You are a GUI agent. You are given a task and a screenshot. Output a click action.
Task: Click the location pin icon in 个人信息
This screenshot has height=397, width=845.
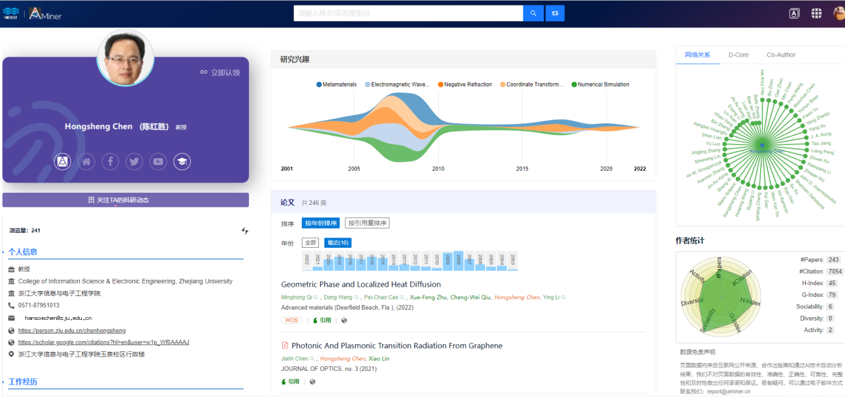pyautogui.click(x=11, y=354)
